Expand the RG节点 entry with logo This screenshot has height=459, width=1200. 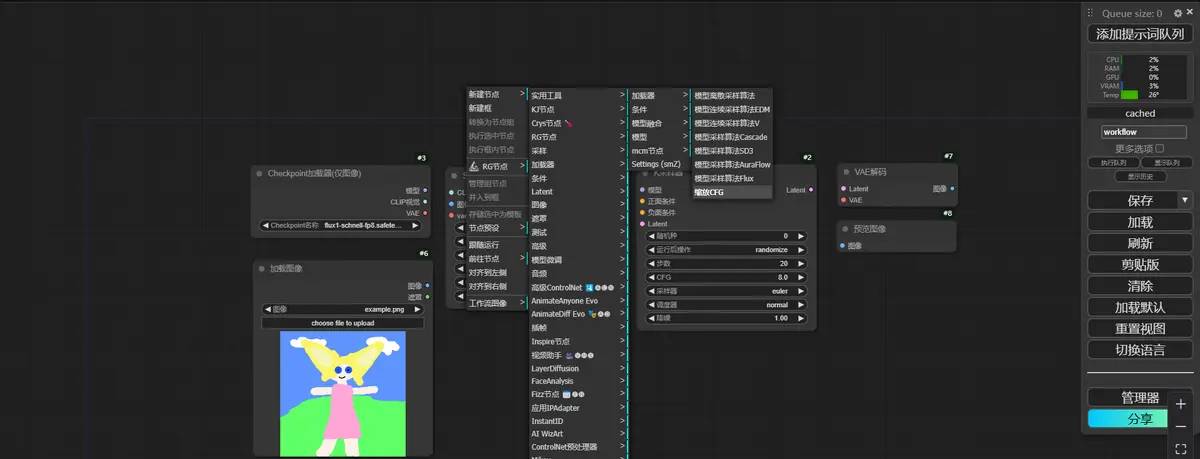coord(496,166)
